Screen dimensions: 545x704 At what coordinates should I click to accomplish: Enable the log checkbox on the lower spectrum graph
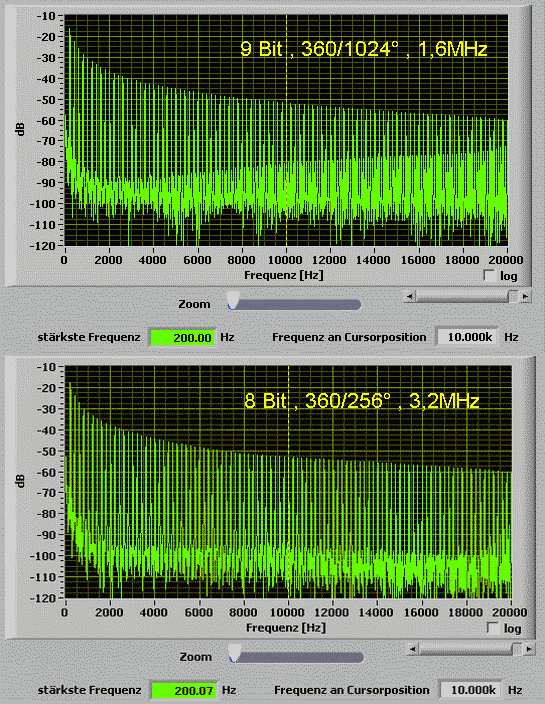pos(492,628)
